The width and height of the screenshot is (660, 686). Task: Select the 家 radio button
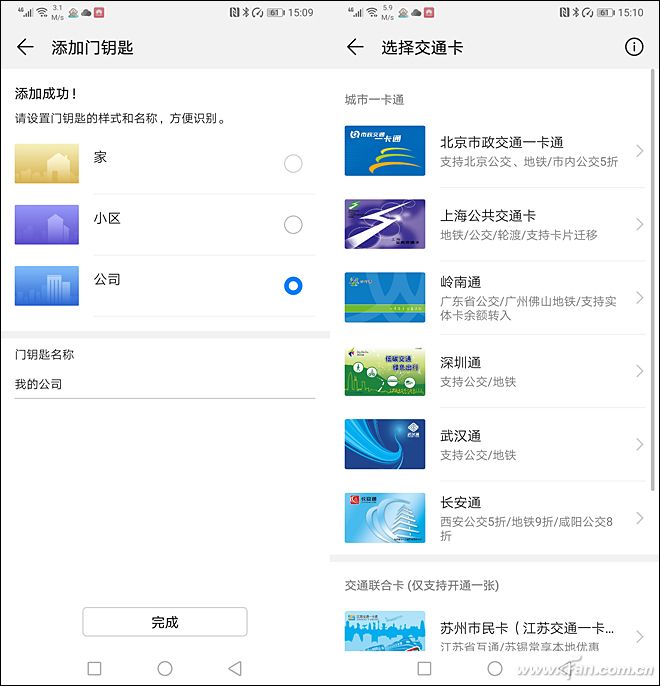tap(293, 164)
